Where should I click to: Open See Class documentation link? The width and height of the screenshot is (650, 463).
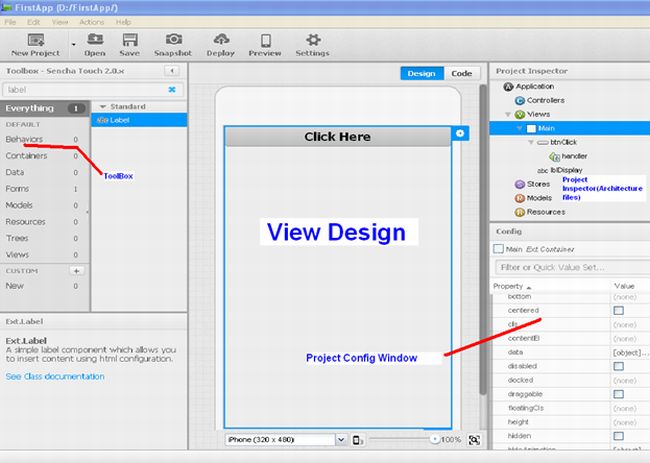55,376
